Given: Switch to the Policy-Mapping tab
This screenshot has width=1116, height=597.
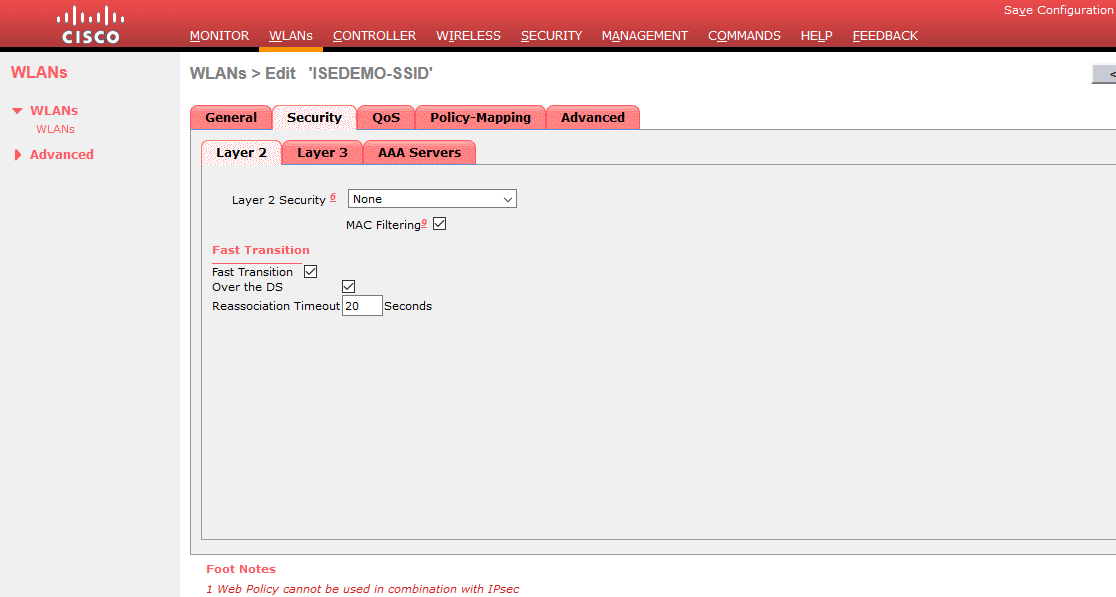Looking at the screenshot, I should coord(480,117).
